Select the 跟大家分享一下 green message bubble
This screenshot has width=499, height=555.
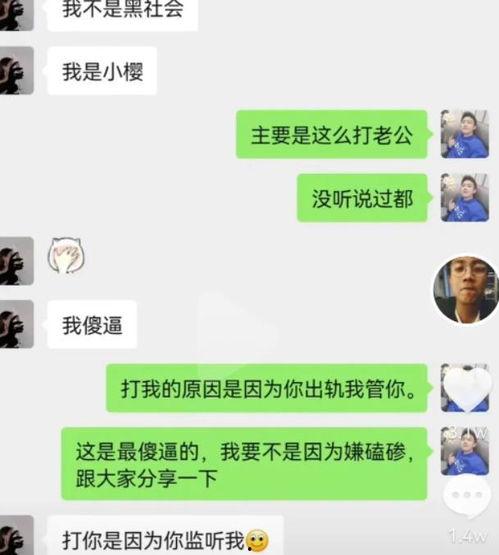tap(245, 464)
